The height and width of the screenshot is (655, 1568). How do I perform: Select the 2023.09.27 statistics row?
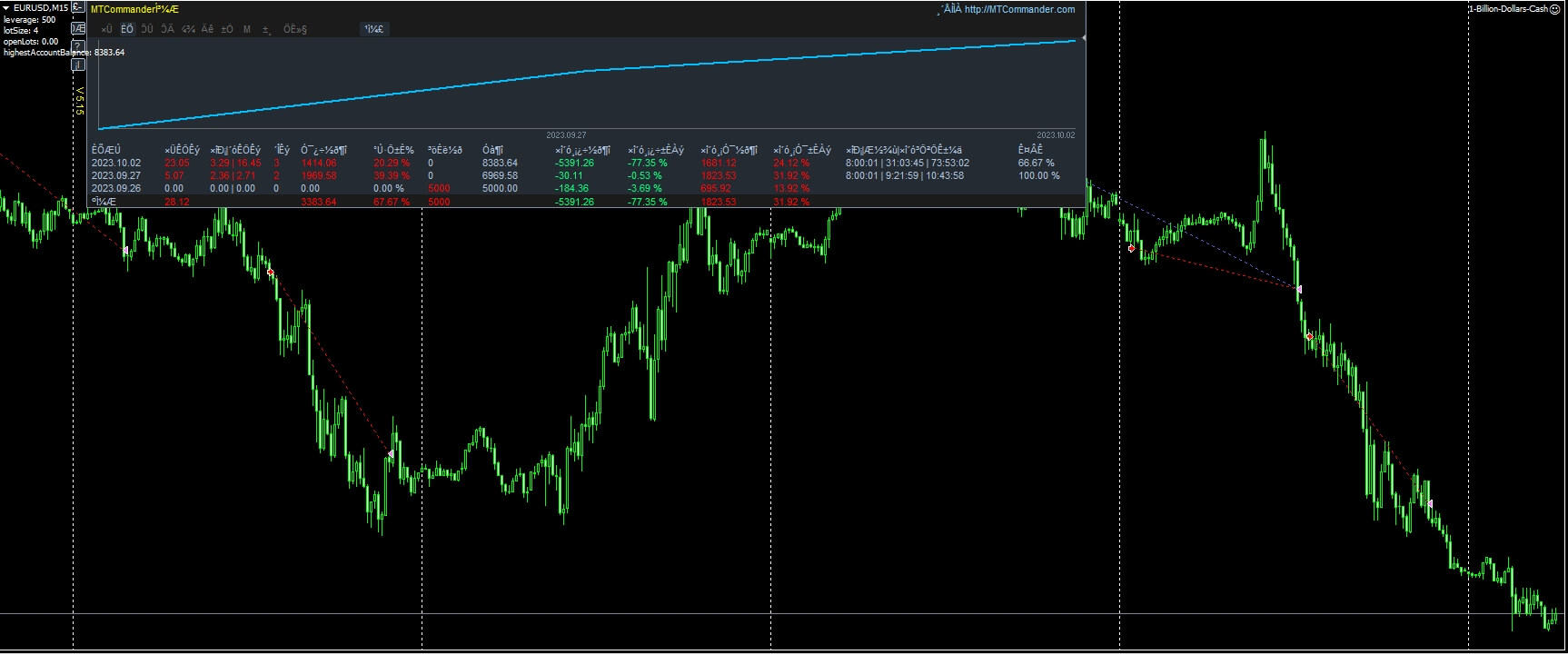point(116,176)
